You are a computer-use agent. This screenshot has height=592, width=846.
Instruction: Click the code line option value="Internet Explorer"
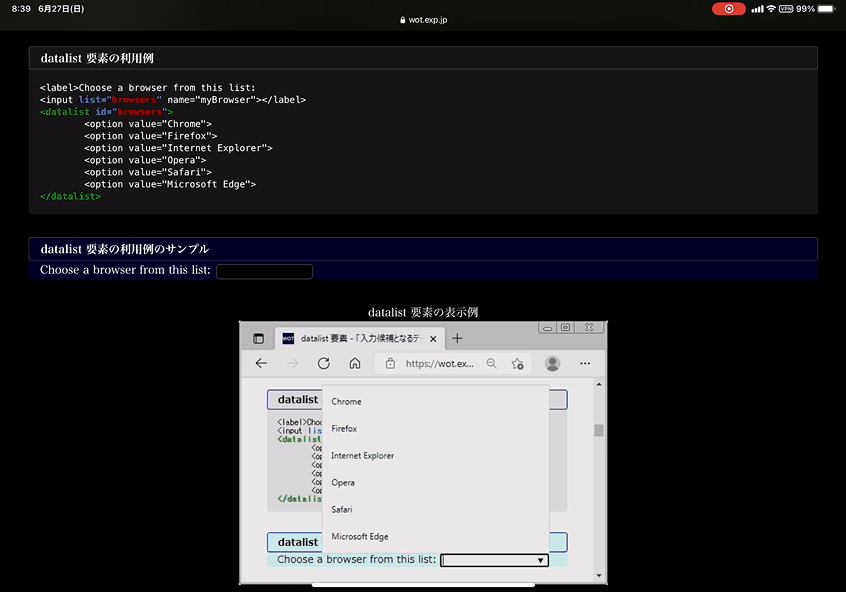pos(178,148)
